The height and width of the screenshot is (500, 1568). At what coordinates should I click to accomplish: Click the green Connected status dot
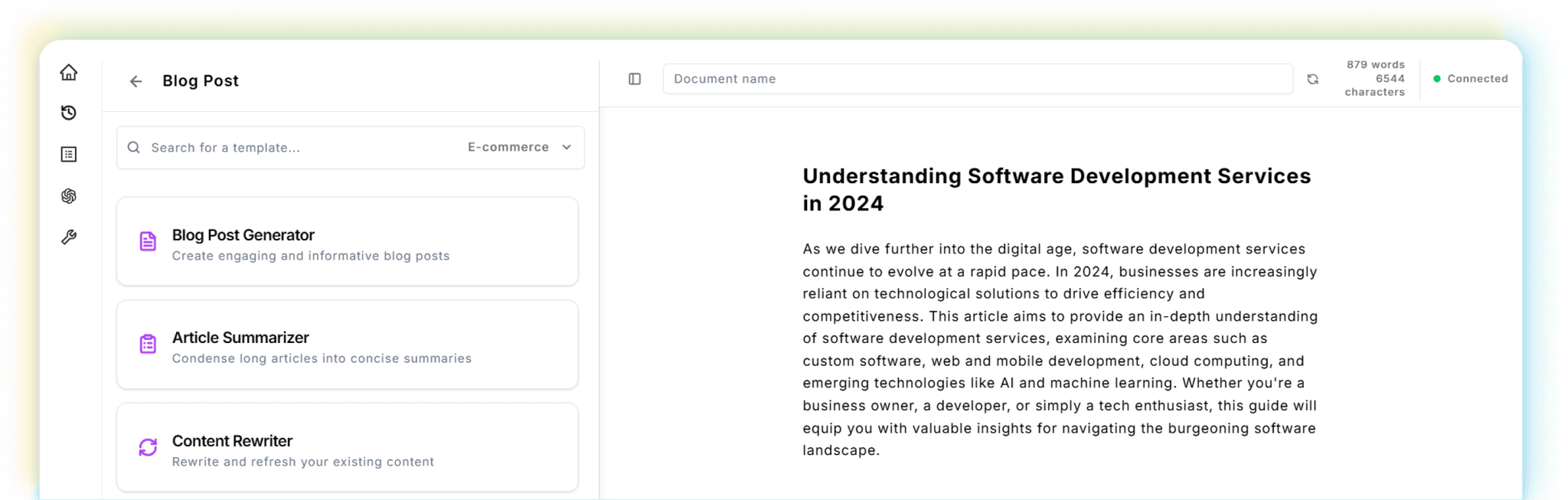pyautogui.click(x=1437, y=79)
